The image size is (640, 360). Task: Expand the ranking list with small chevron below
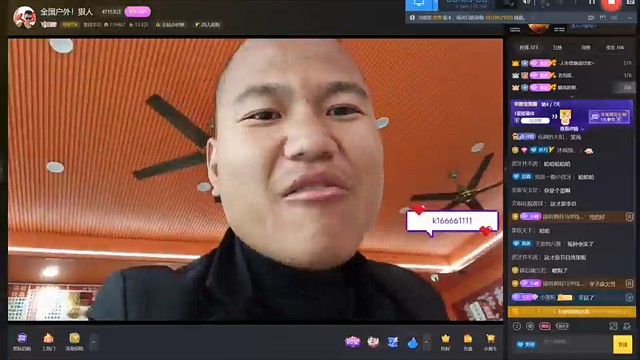pyautogui.click(x=571, y=97)
